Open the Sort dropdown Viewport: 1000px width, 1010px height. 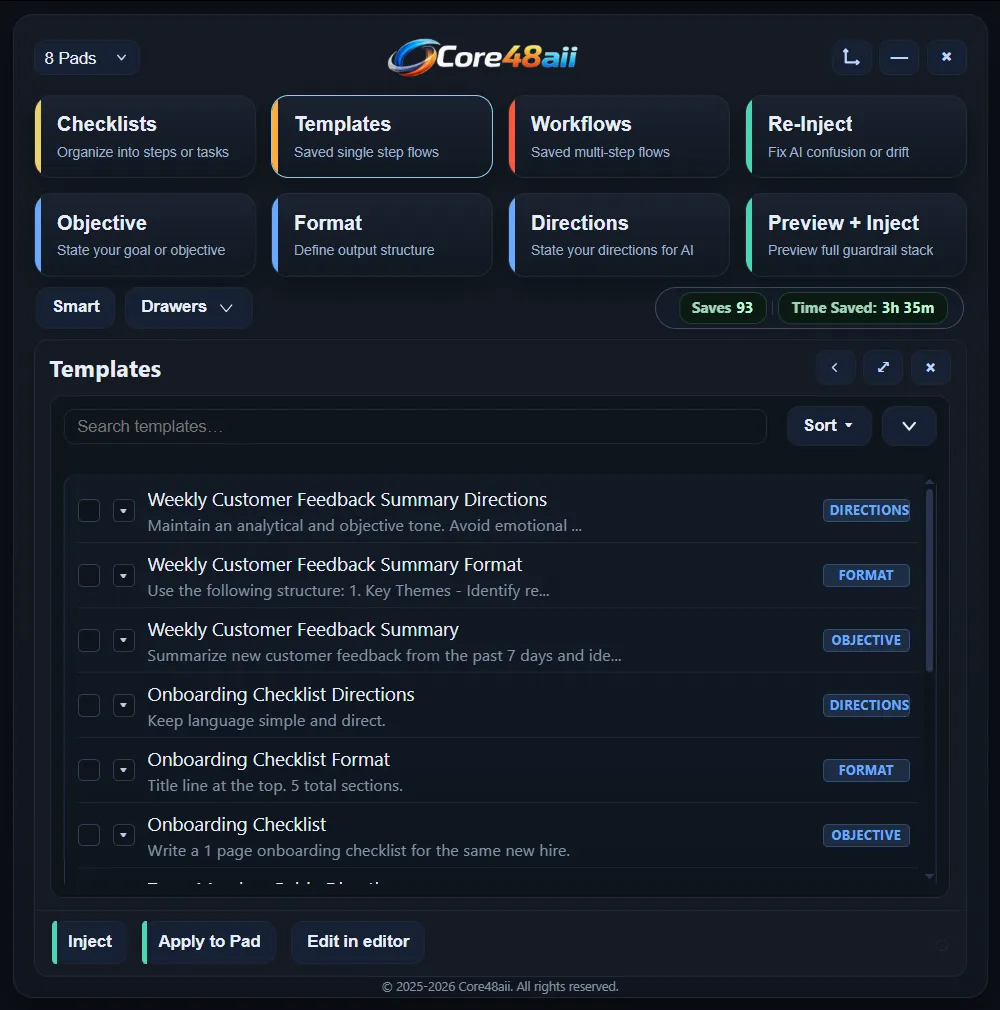pyautogui.click(x=829, y=425)
